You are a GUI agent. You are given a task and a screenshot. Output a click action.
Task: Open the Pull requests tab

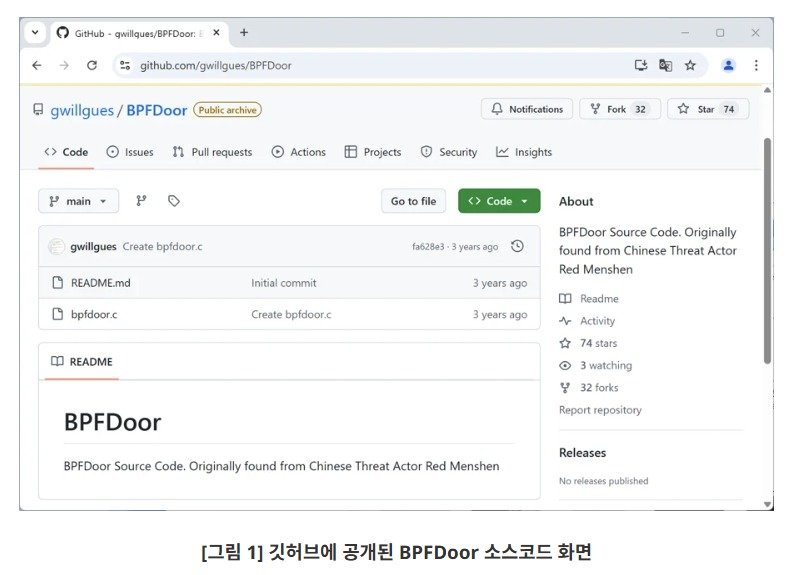point(212,152)
